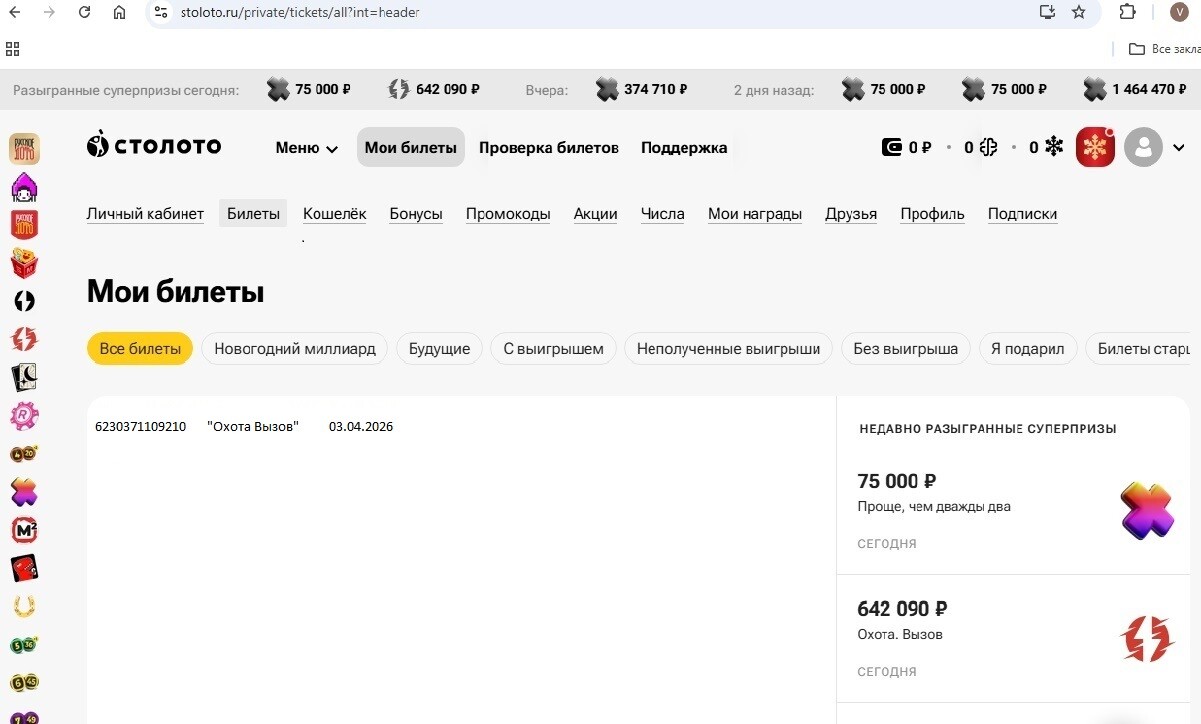Image resolution: width=1201 pixels, height=724 pixels.
Task: Click ticket date 03.04.2026
Action: click(361, 427)
